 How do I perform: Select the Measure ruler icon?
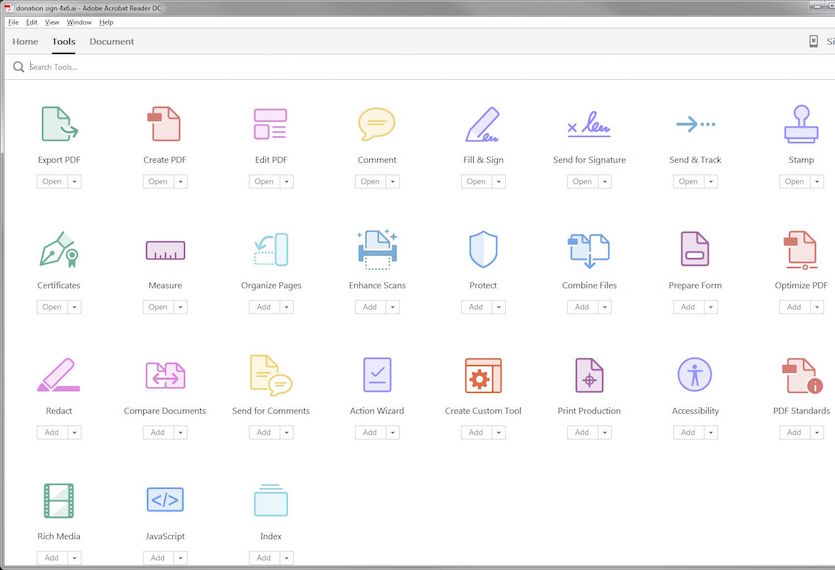165,250
